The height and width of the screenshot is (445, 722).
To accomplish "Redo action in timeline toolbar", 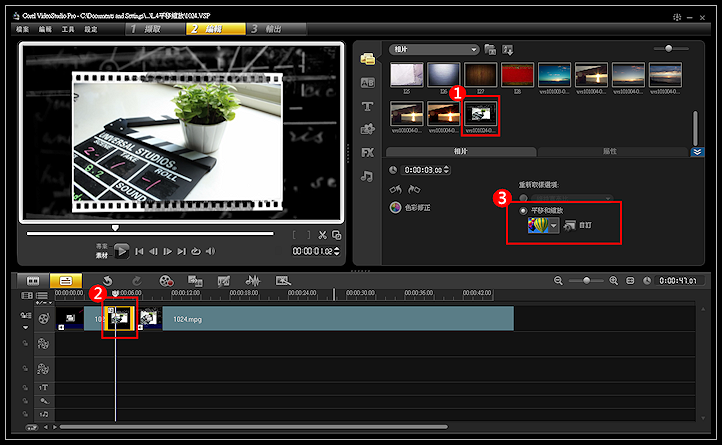I will pyautogui.click(x=137, y=281).
